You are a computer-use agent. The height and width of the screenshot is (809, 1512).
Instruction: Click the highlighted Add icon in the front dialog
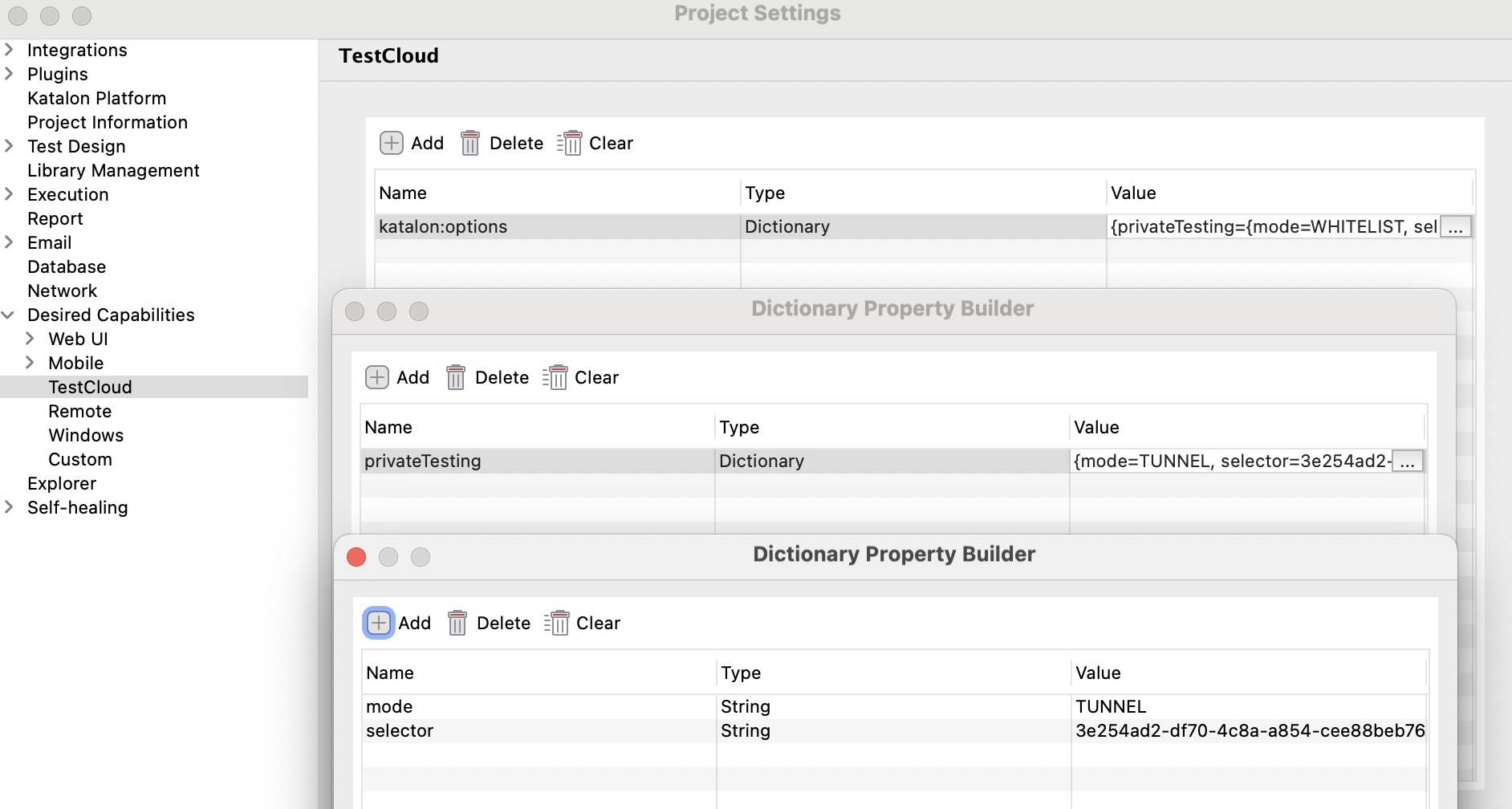[x=378, y=622]
